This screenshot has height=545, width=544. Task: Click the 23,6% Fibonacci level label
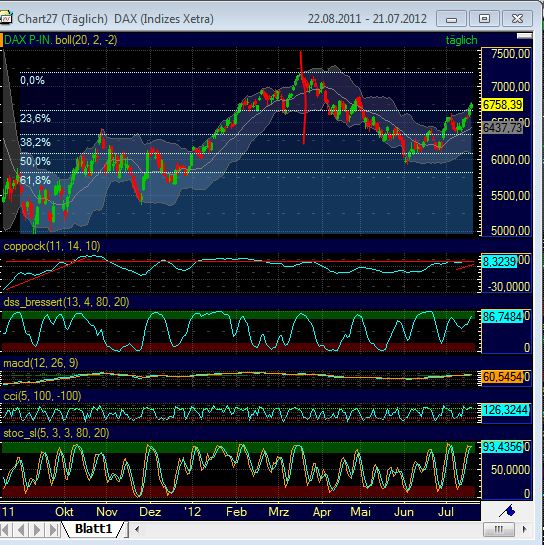pos(35,119)
